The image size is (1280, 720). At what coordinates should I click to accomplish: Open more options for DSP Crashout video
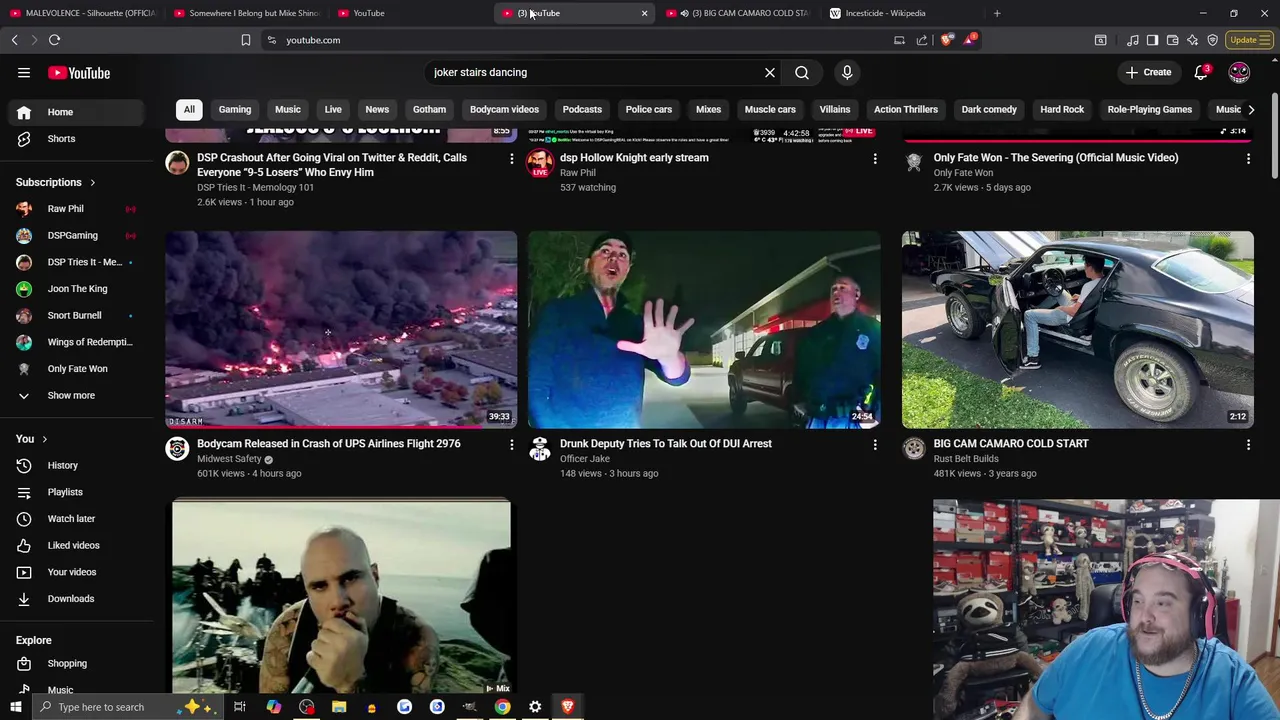tap(511, 158)
